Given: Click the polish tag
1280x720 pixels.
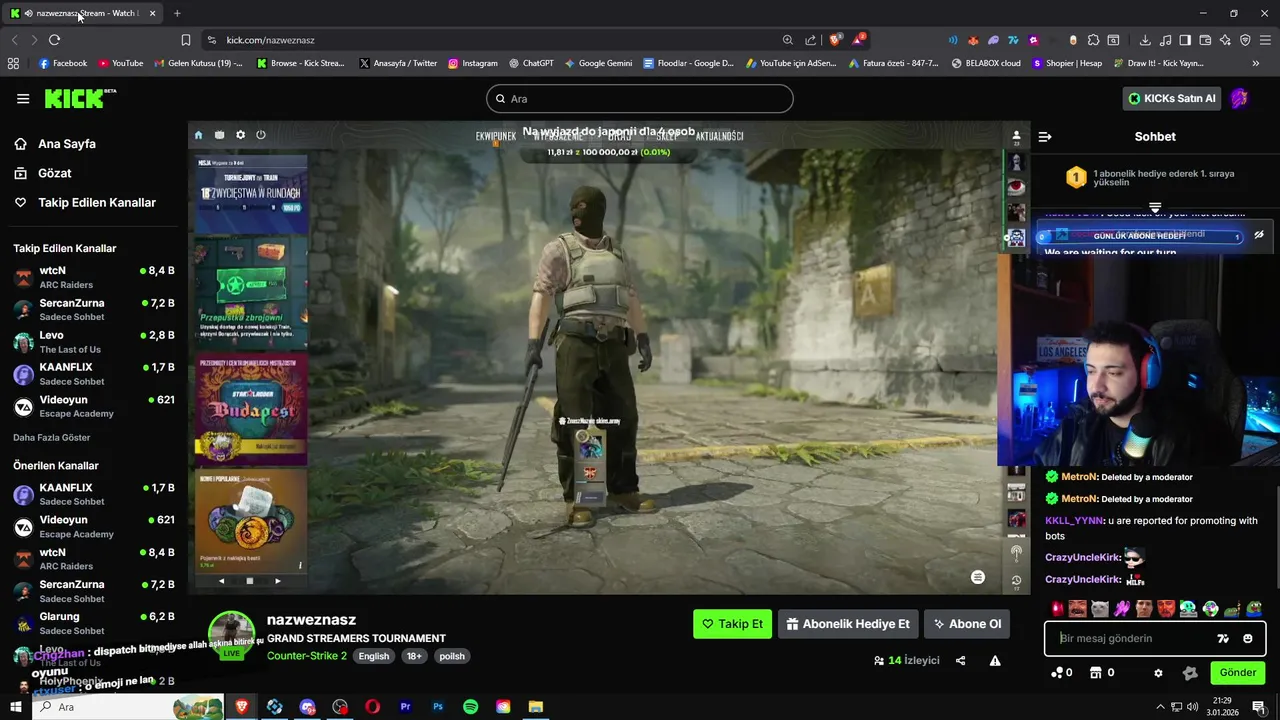Looking at the screenshot, I should (x=452, y=656).
